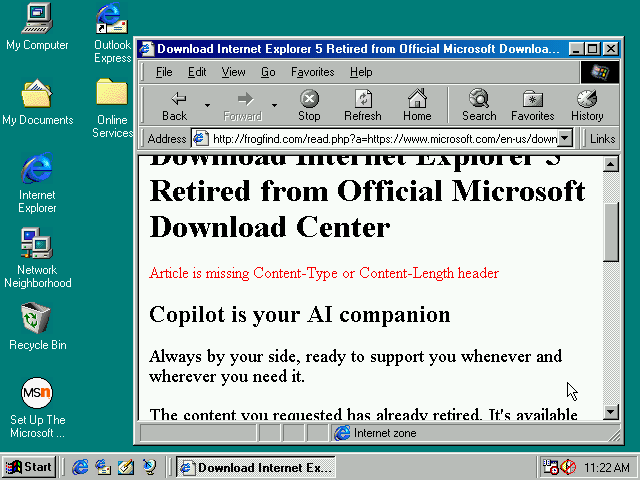Image resolution: width=640 pixels, height=480 pixels.
Task: Click the Back arrow toolbar button
Action: (175, 105)
